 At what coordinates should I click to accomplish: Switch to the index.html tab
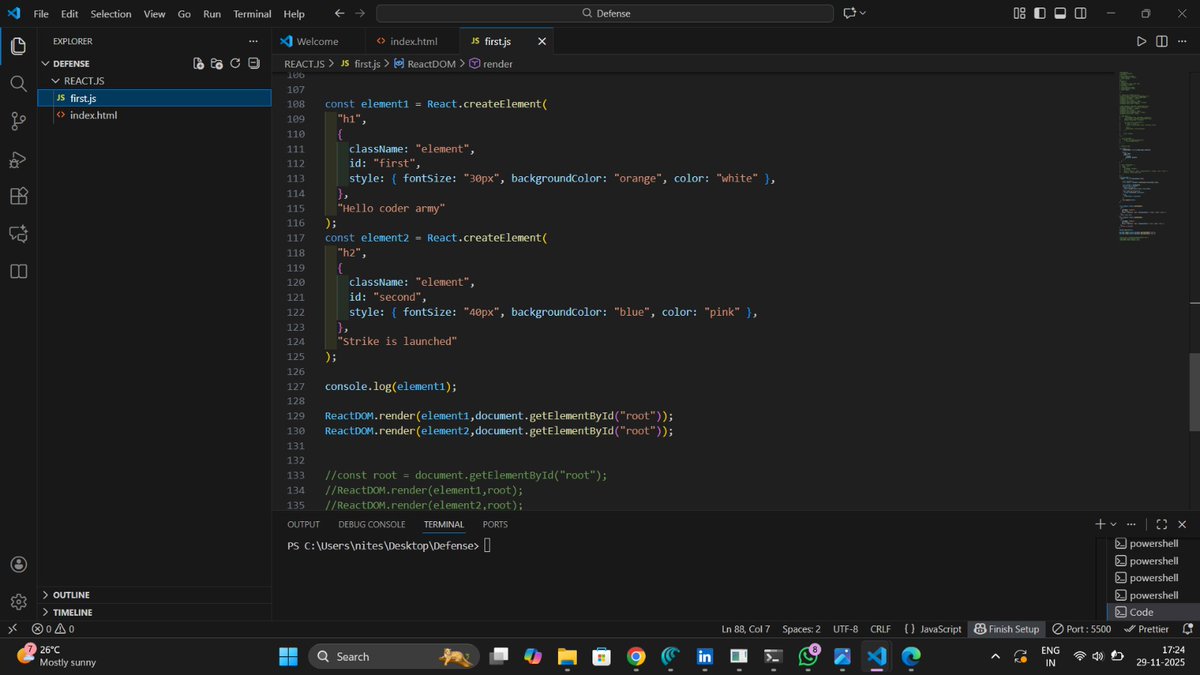coord(415,41)
